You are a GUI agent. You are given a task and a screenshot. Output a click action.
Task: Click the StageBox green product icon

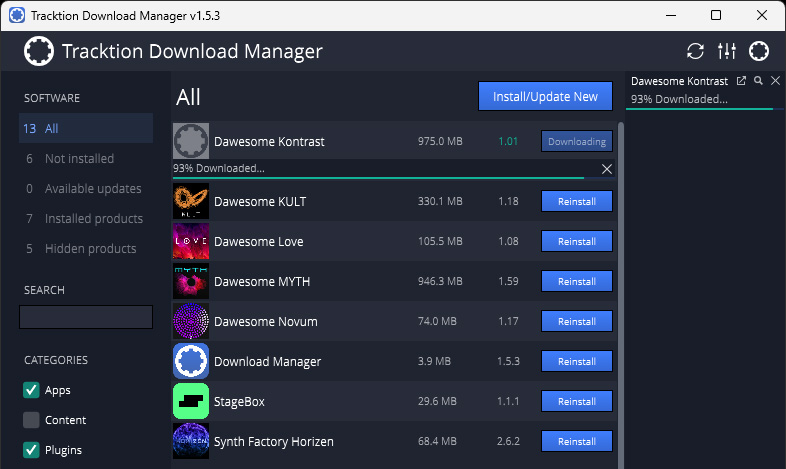coord(191,401)
